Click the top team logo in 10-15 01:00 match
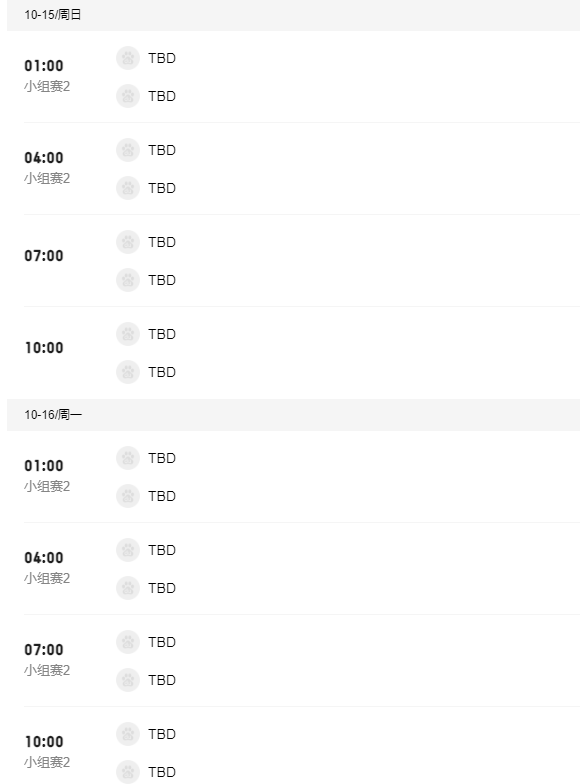 128,58
